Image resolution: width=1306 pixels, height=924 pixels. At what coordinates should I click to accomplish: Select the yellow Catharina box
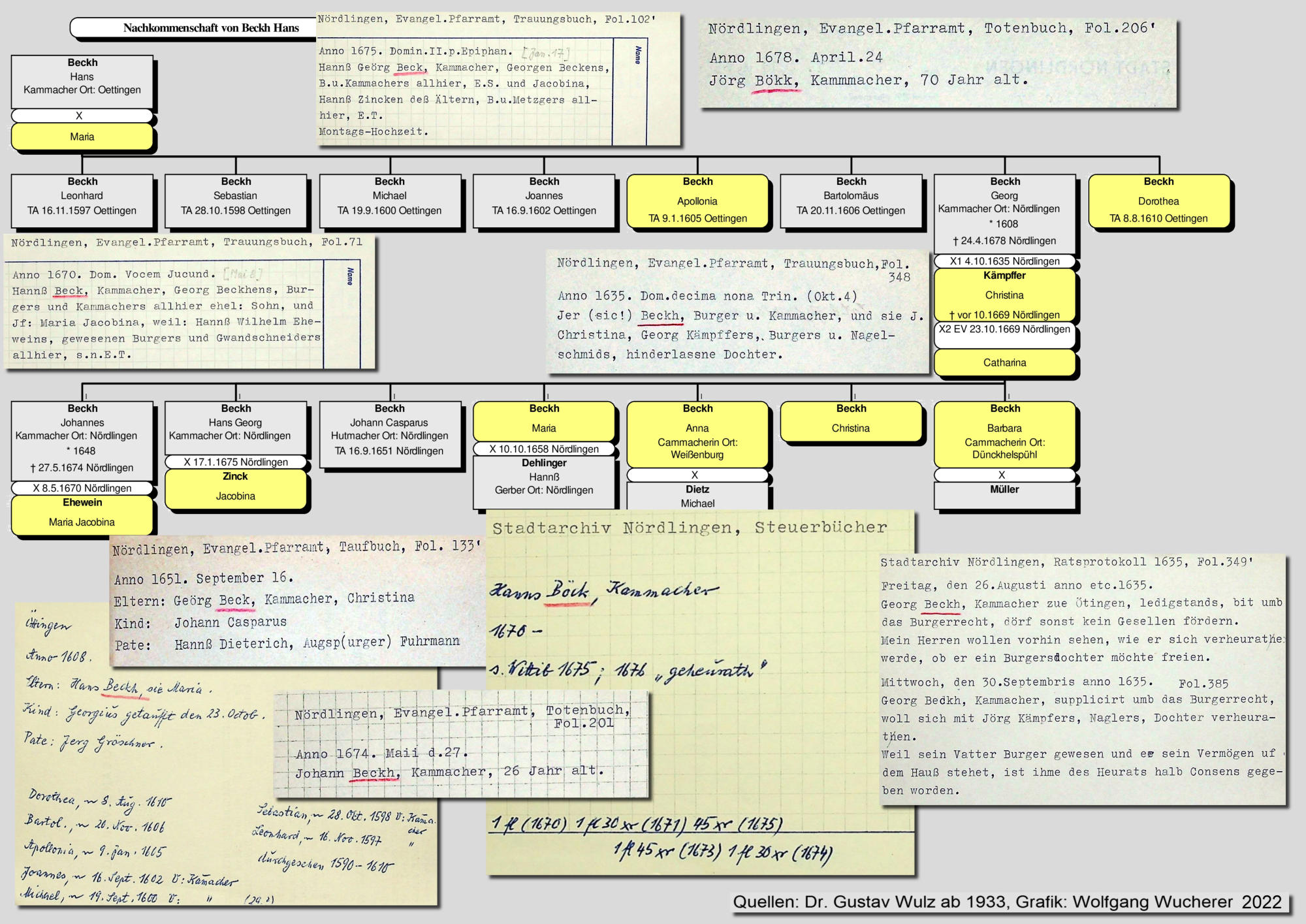click(x=1004, y=362)
